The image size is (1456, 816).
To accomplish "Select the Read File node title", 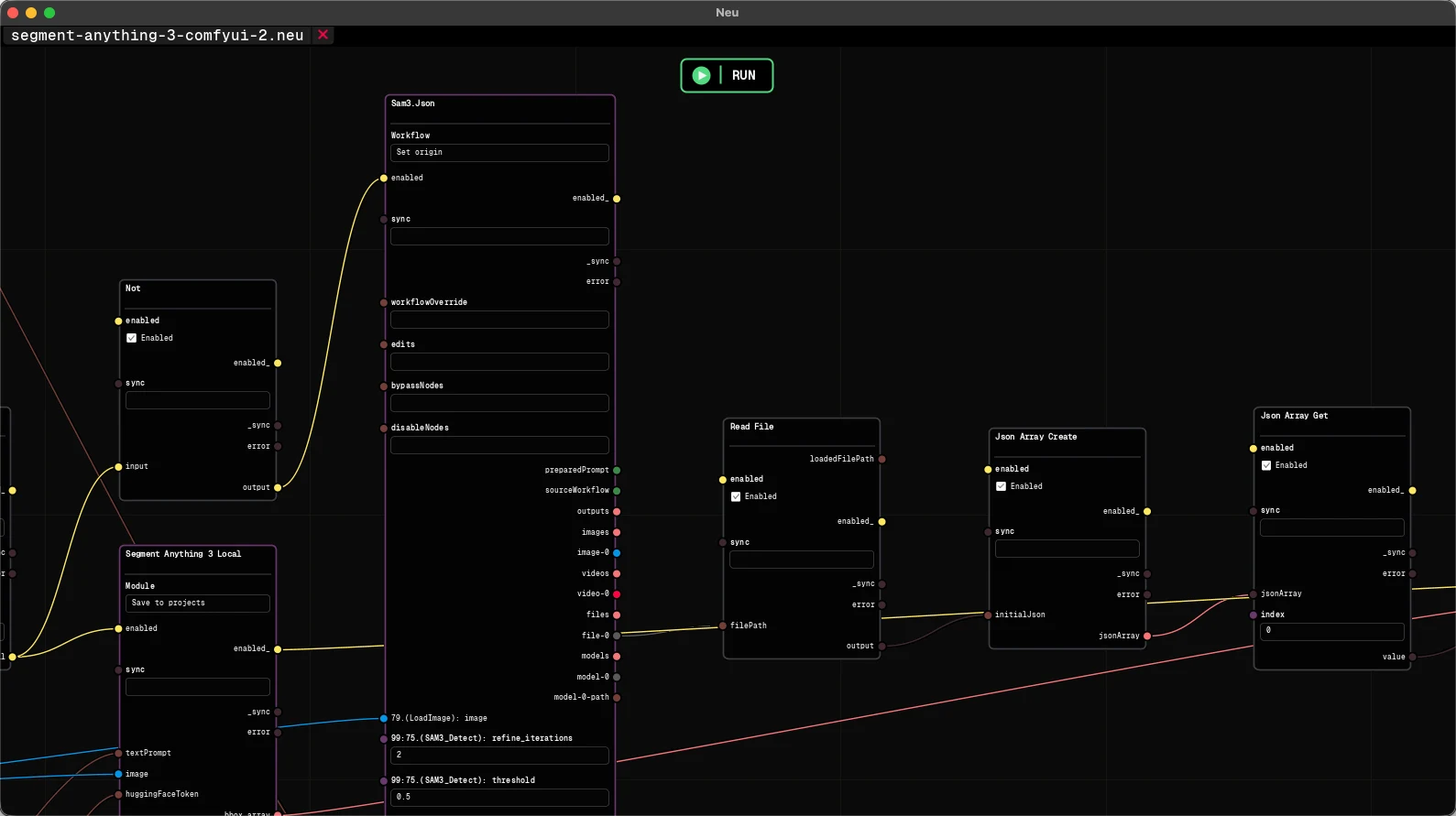I will tap(752, 427).
